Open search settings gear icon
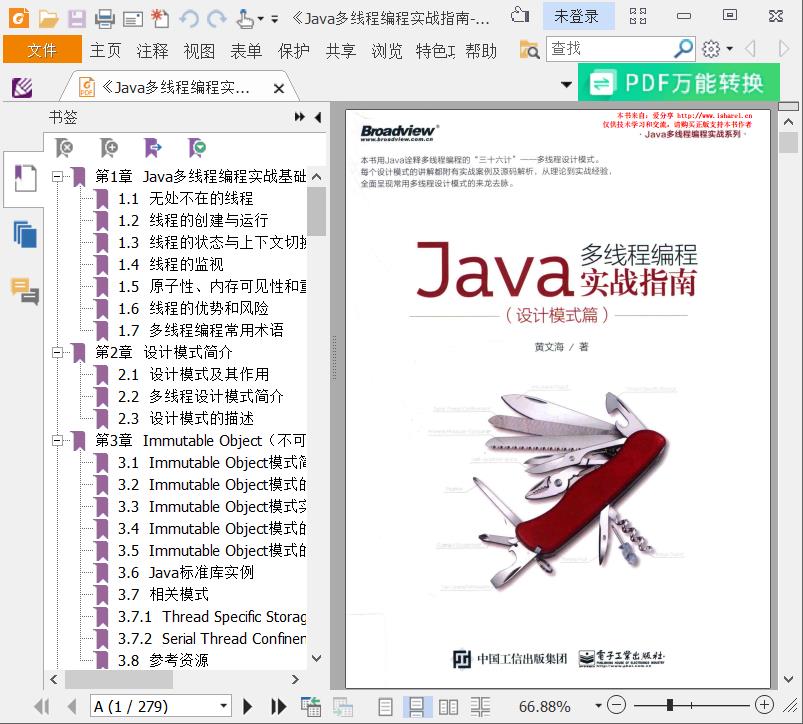The image size is (803, 724). (711, 49)
